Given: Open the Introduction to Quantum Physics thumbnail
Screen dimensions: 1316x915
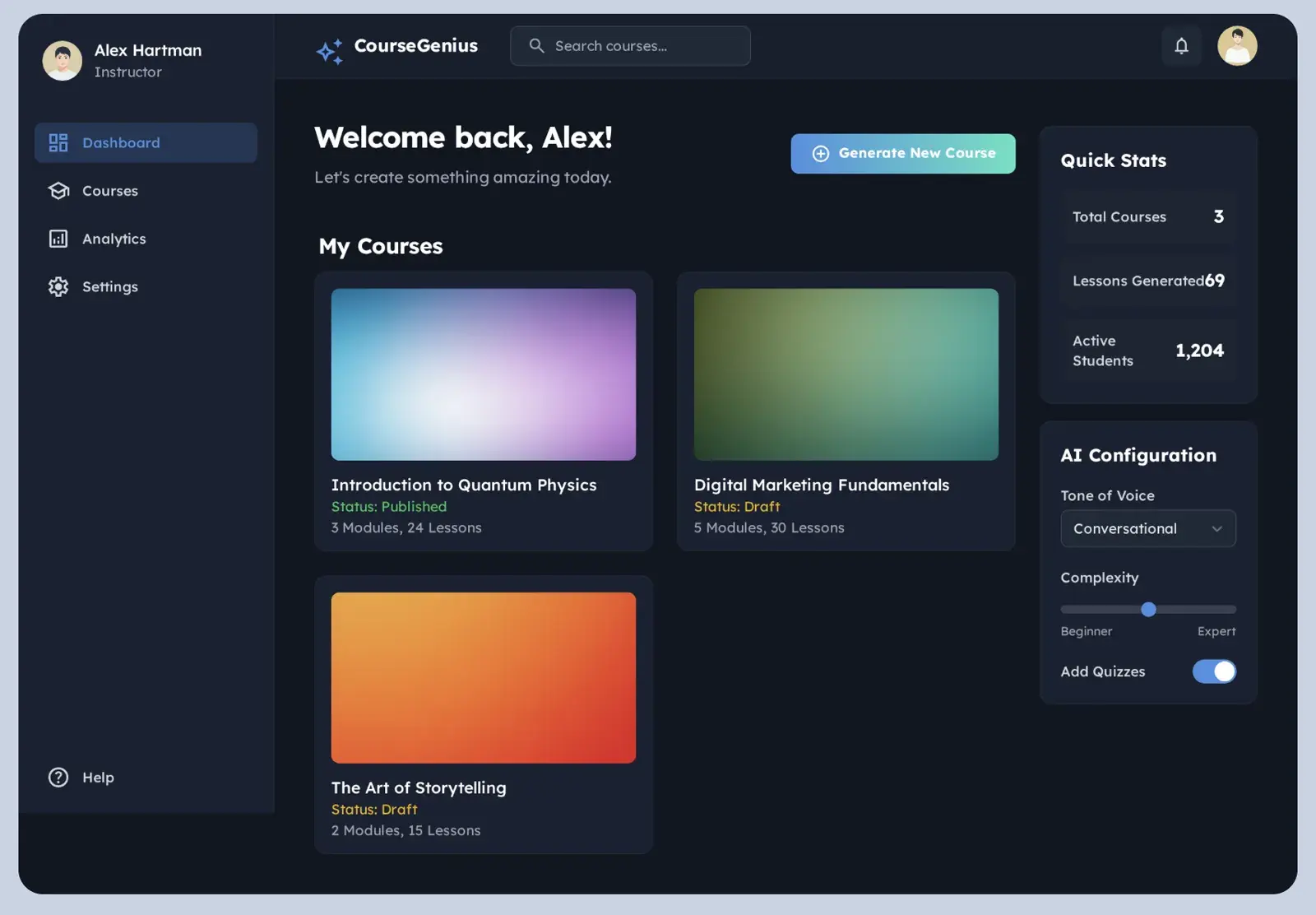Looking at the screenshot, I should 484,374.
